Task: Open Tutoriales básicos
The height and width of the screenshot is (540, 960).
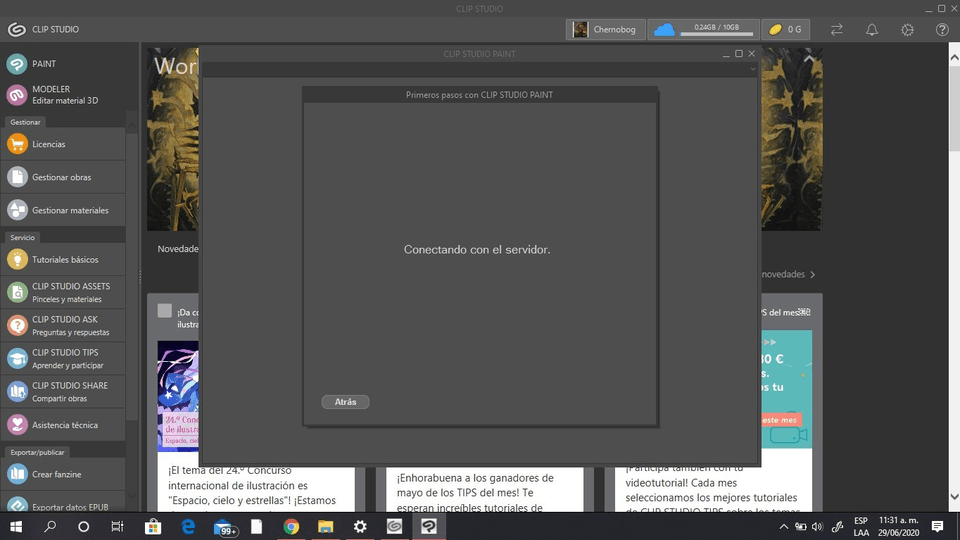Action: 65,259
